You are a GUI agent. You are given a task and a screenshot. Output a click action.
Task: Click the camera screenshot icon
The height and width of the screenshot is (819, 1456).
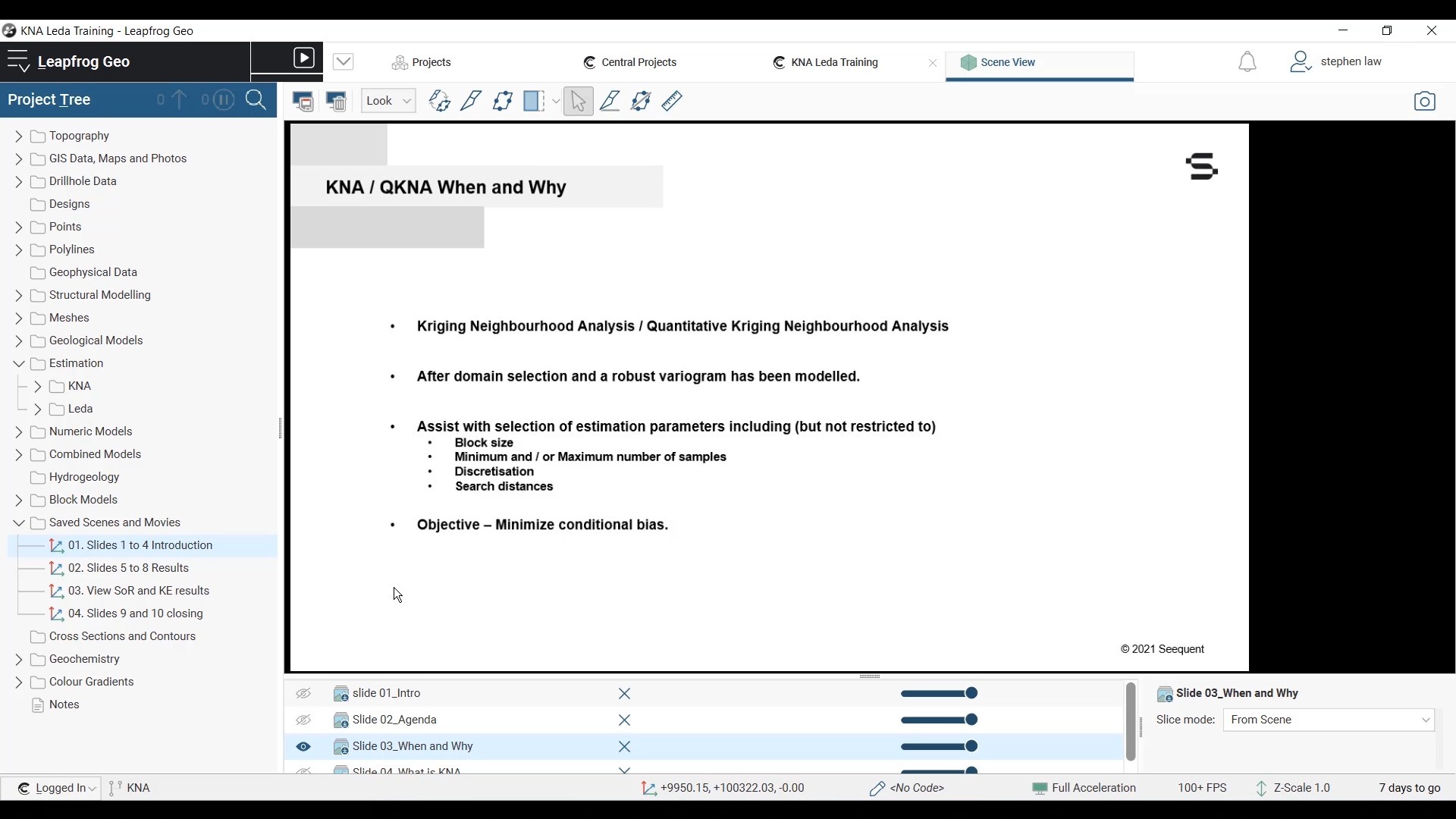click(1424, 101)
